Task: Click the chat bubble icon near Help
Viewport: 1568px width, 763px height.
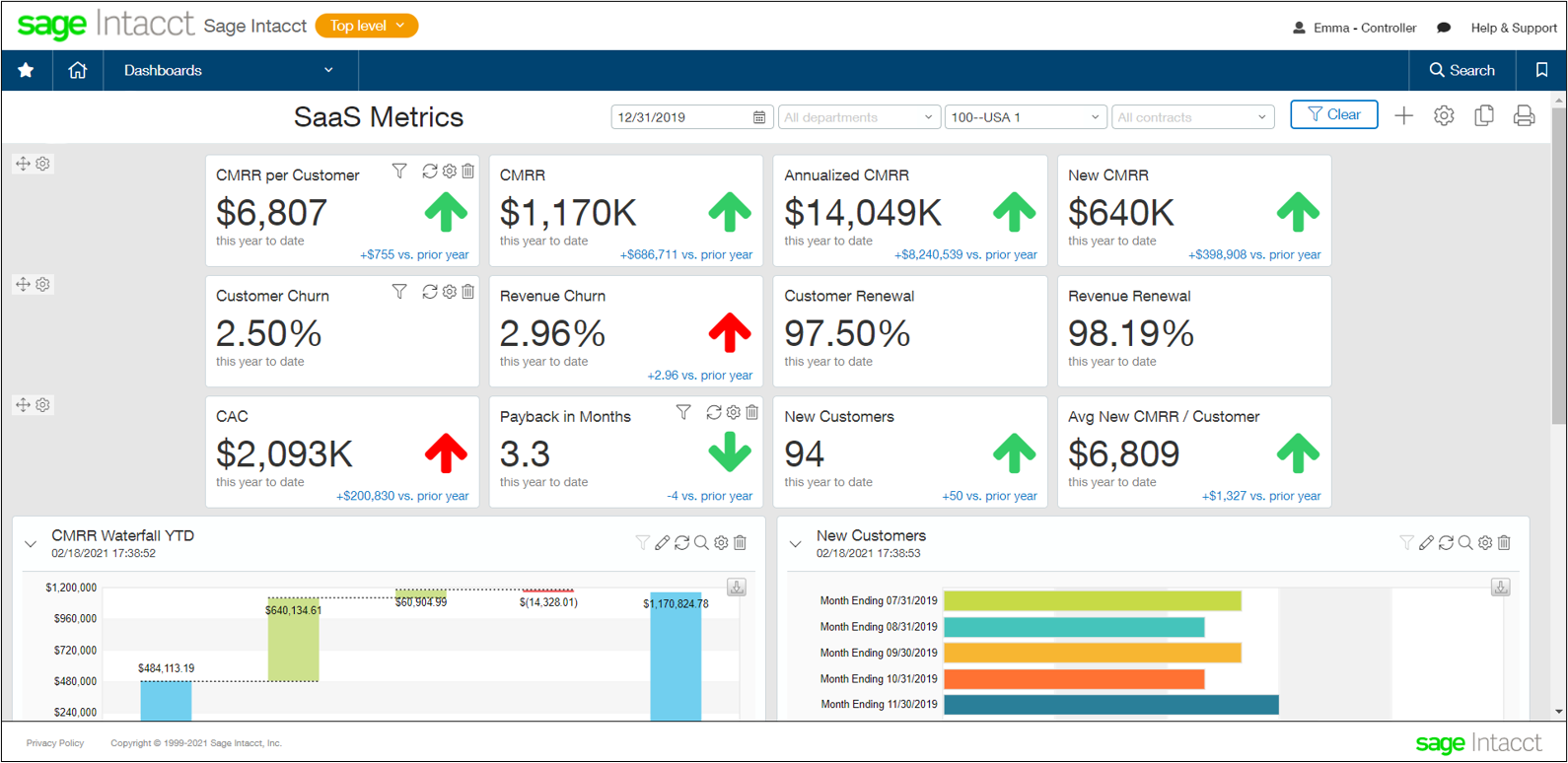Action: pos(1444,28)
